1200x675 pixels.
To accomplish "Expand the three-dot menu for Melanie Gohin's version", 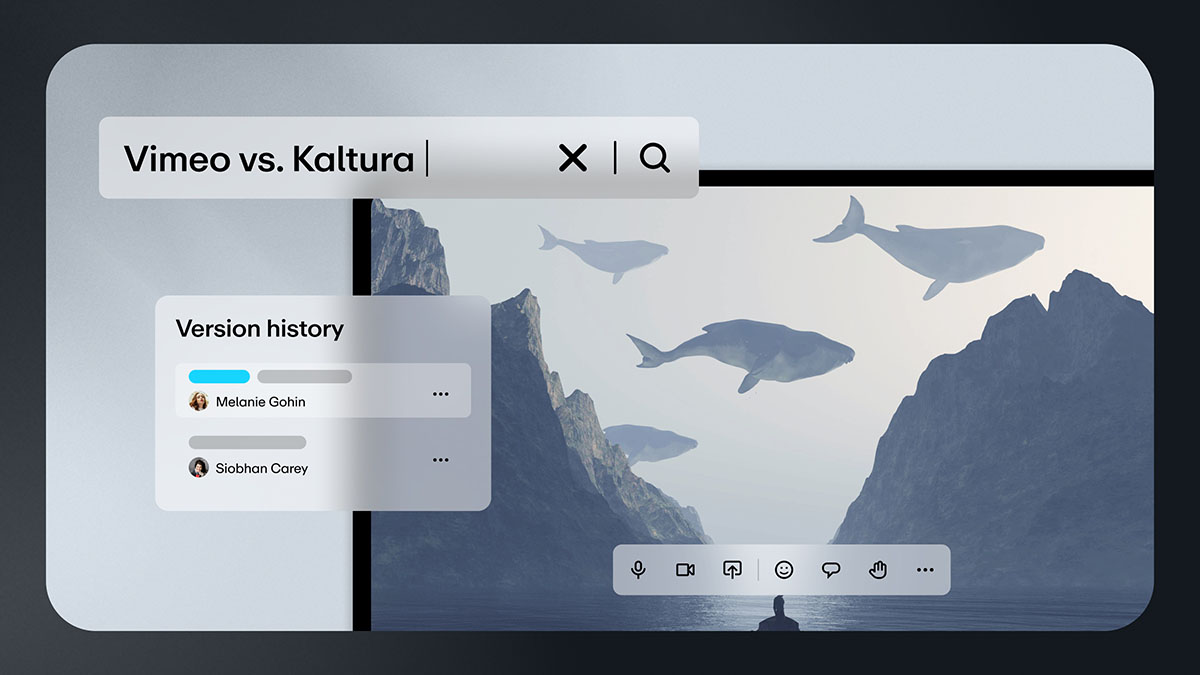I will tap(441, 394).
